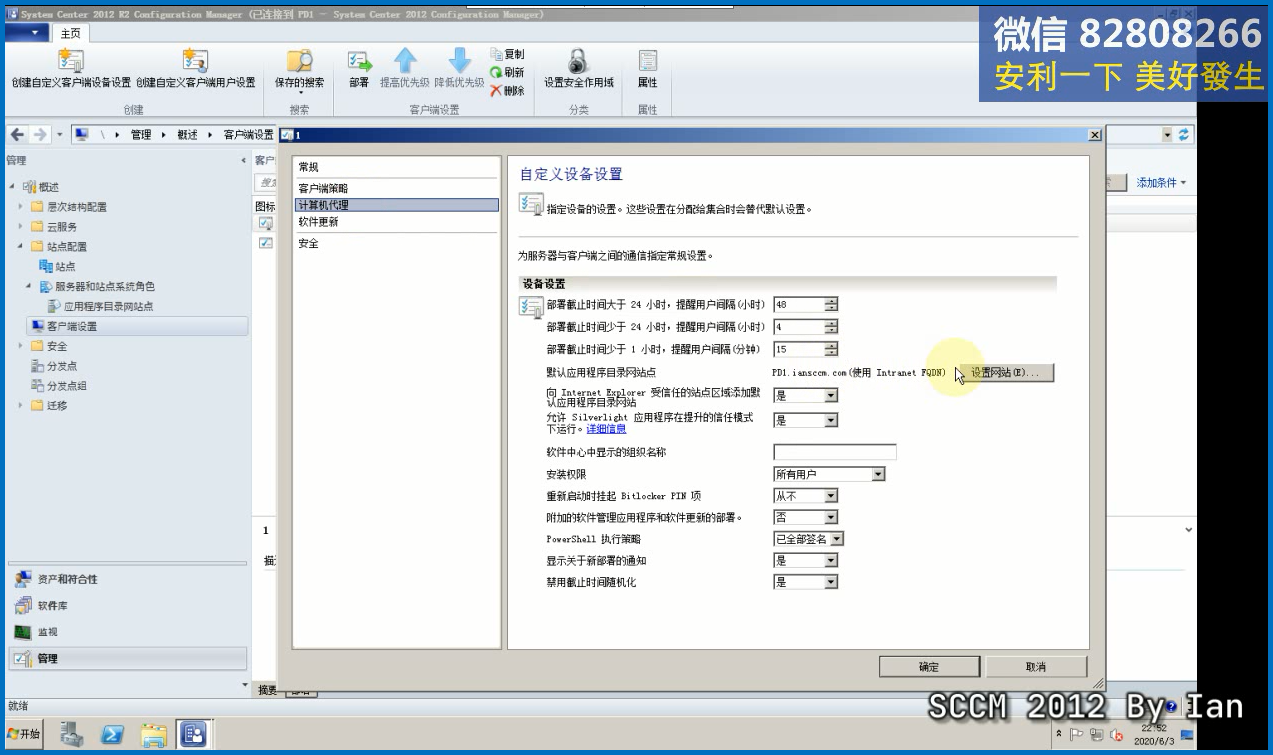Expand the 云服务 folder arrow
Screen dimensions: 1273x755
pos(21,227)
